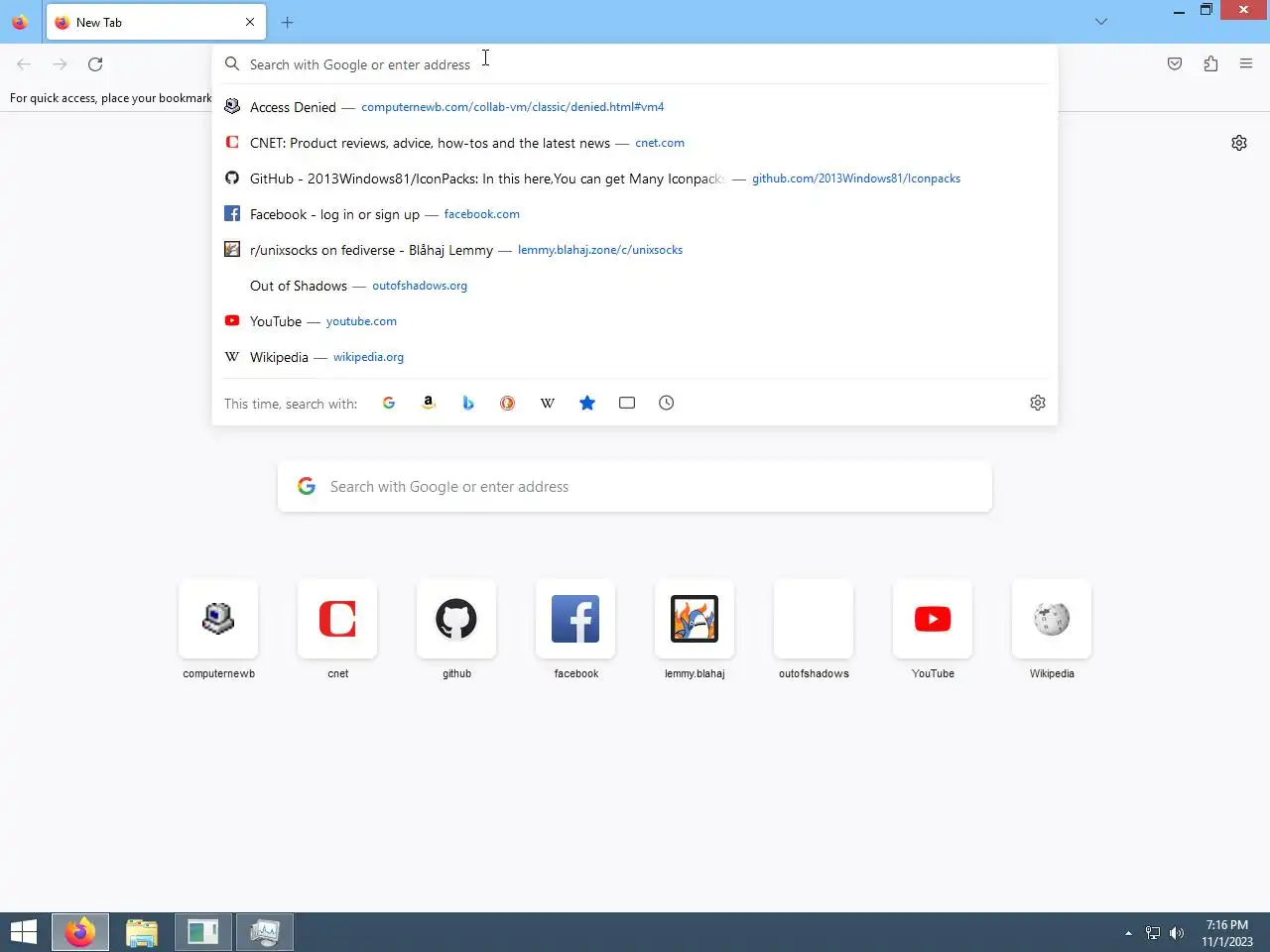
Task: Select r/unixsocks Blåhaj Lemmy suggestion
Action: [635, 250]
